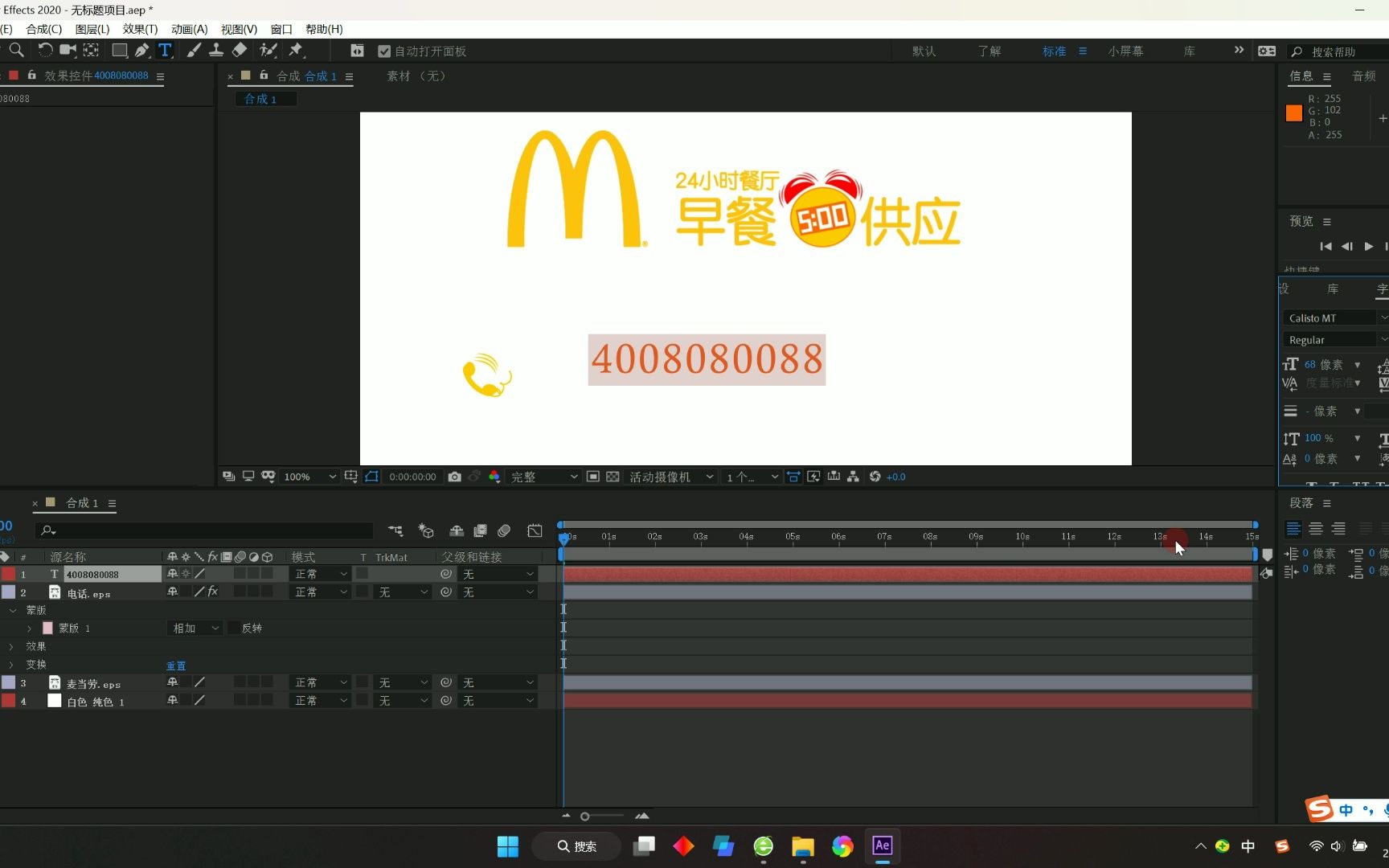Image resolution: width=1389 pixels, height=868 pixels.
Task: Toggle frame blending timeline switch
Action: click(481, 530)
